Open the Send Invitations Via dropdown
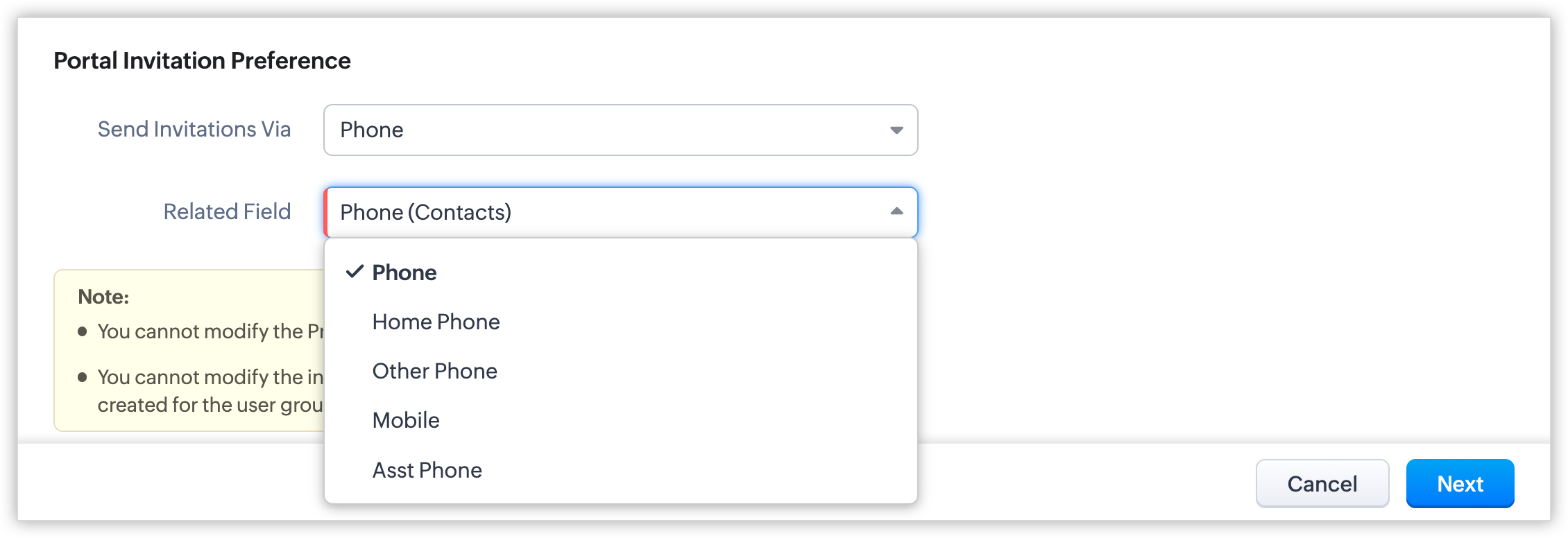This screenshot has height=538, width=1568. click(620, 130)
